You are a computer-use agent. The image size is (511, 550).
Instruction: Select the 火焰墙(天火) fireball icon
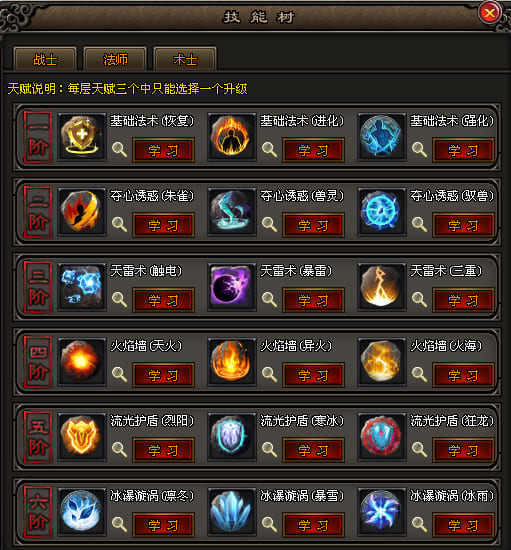(82, 362)
